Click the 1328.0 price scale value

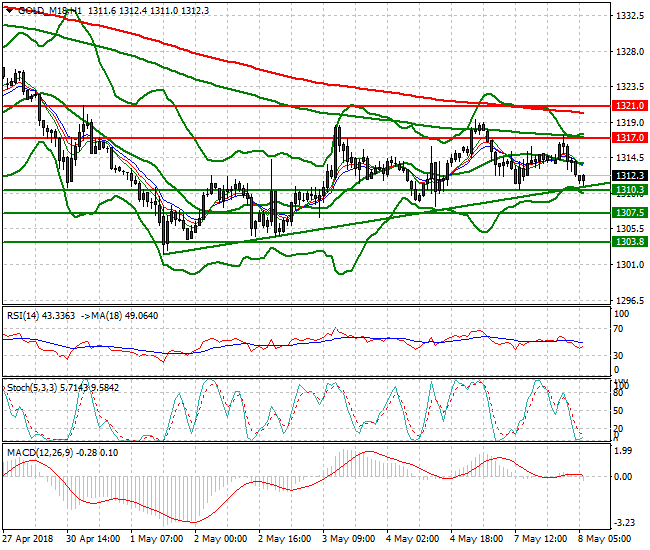coord(630,52)
